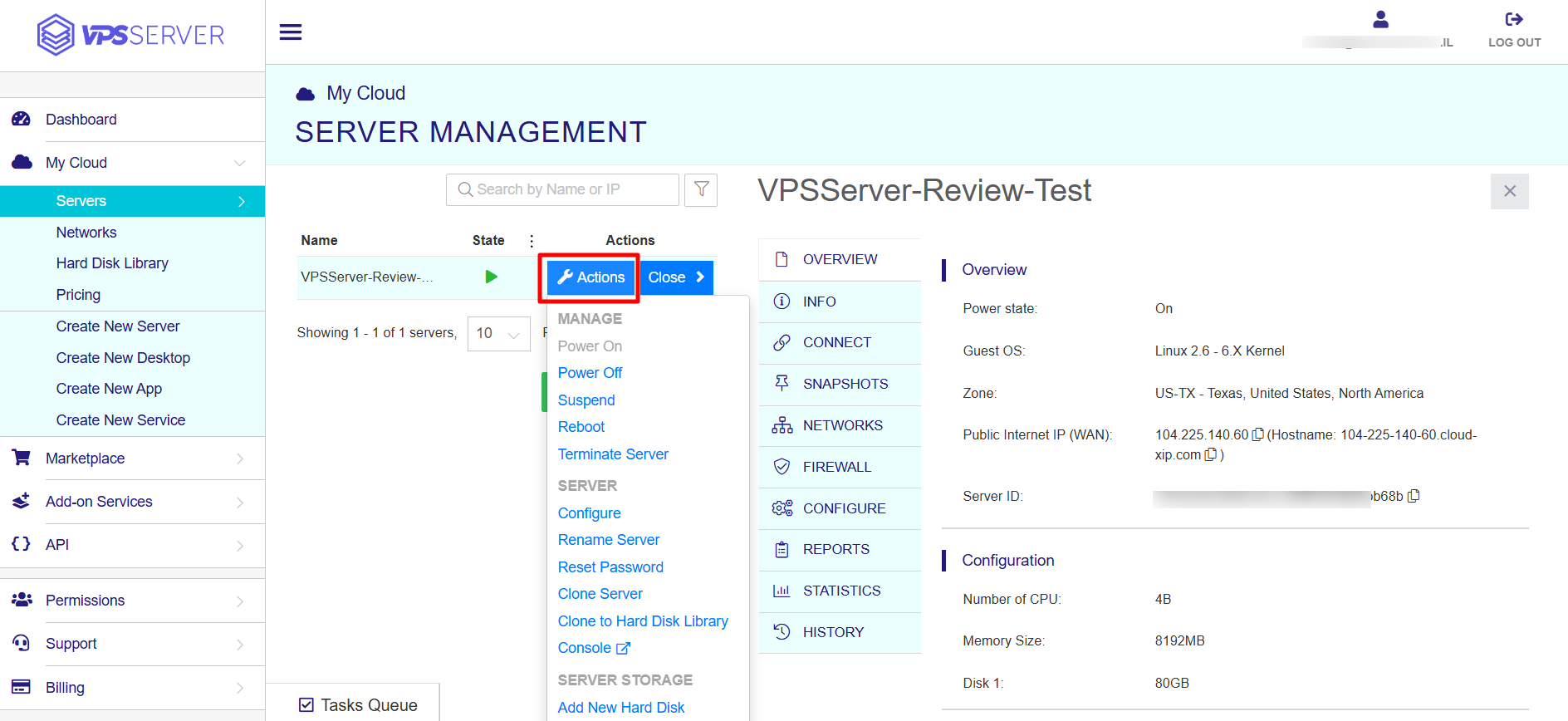Select Power Off from the actions menu

(590, 373)
